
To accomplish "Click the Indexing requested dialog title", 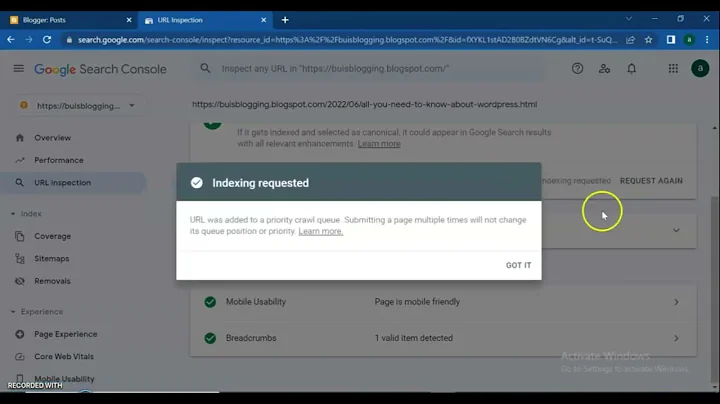I will pyautogui.click(x=260, y=183).
